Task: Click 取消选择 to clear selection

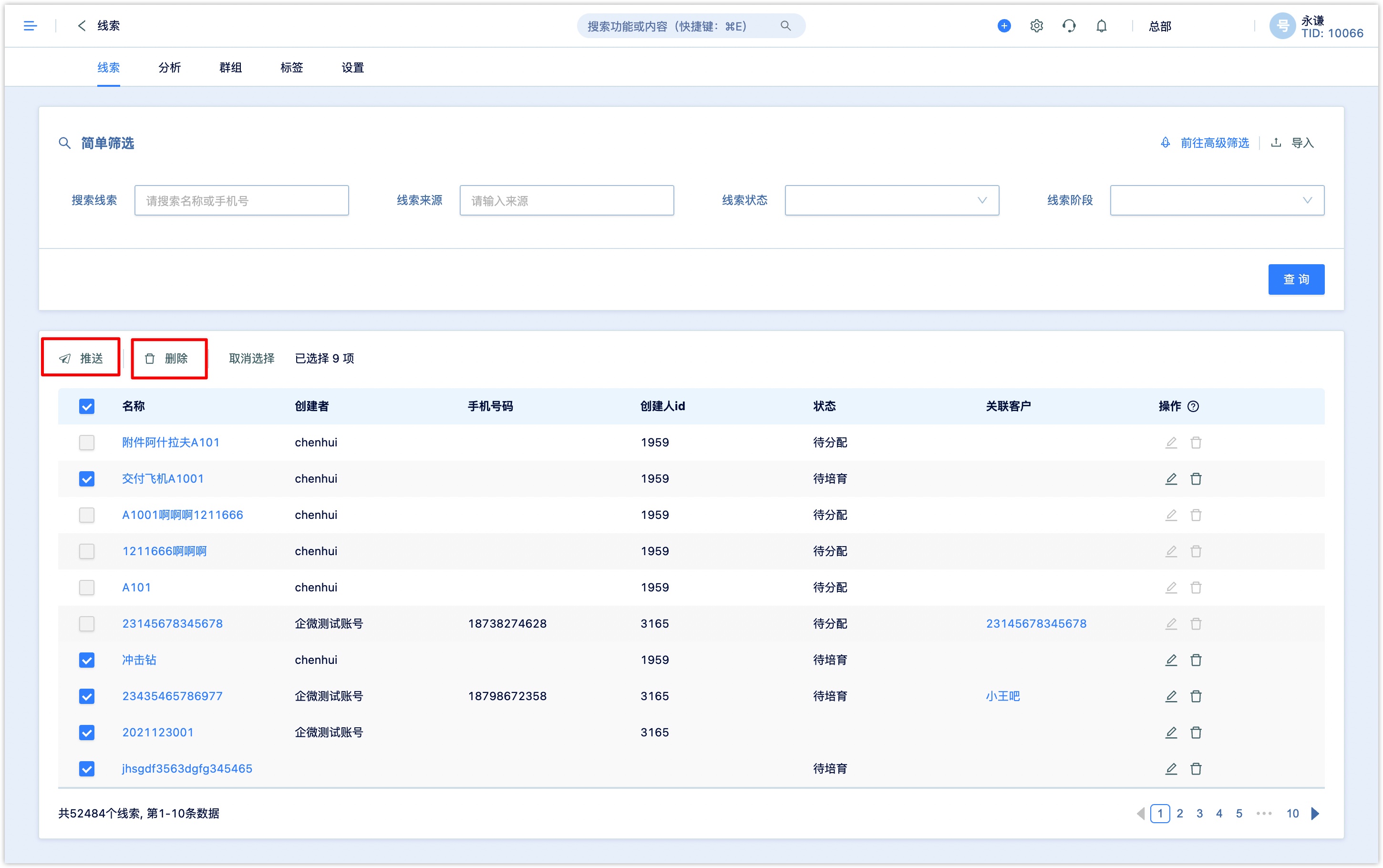Action: click(251, 358)
